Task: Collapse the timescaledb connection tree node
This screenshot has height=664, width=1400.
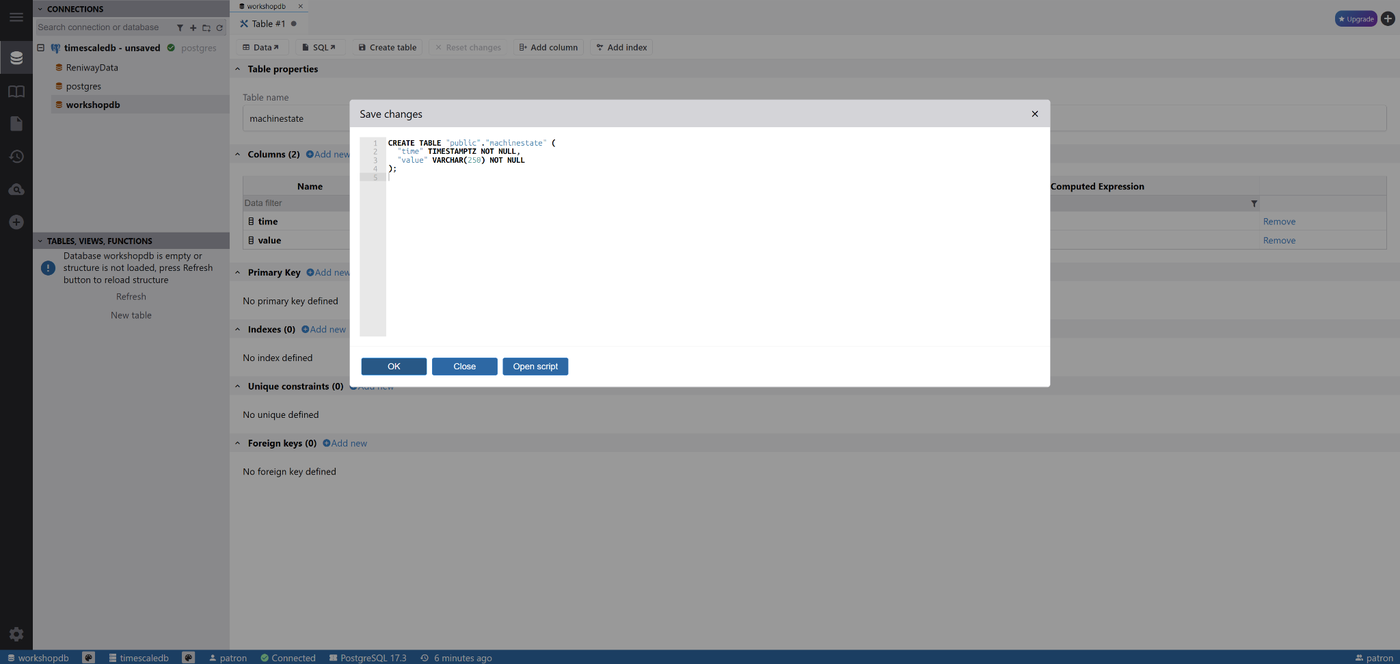Action: pyautogui.click(x=39, y=47)
